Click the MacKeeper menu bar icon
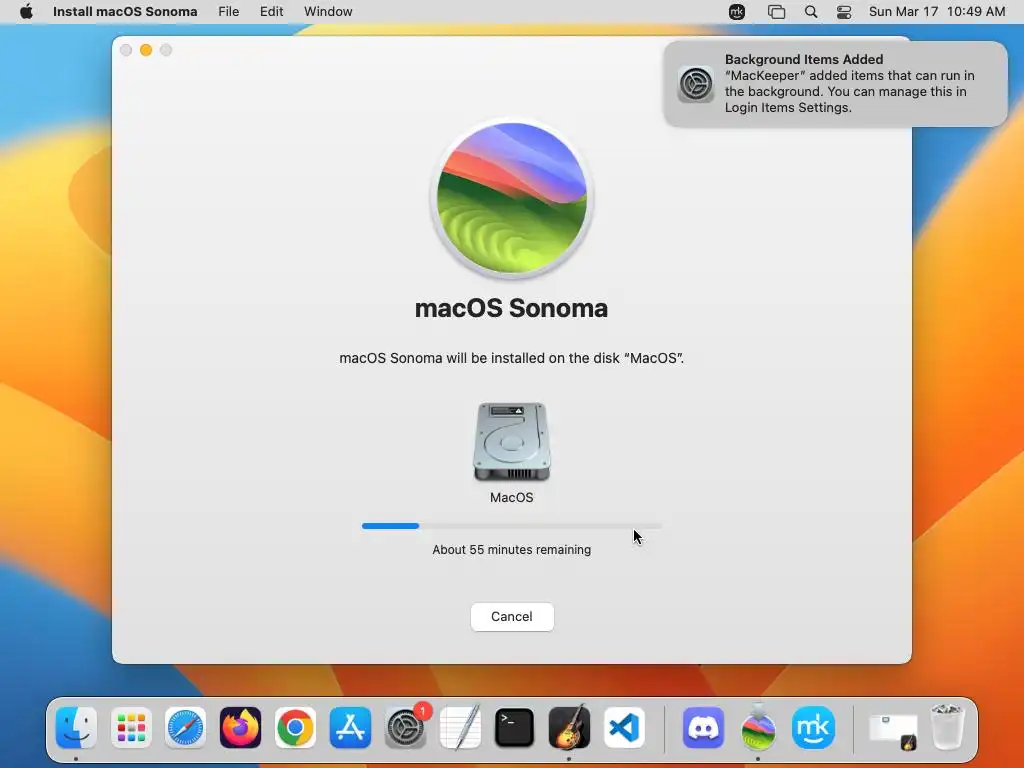Viewport: 1024px width, 768px height. coord(737,12)
